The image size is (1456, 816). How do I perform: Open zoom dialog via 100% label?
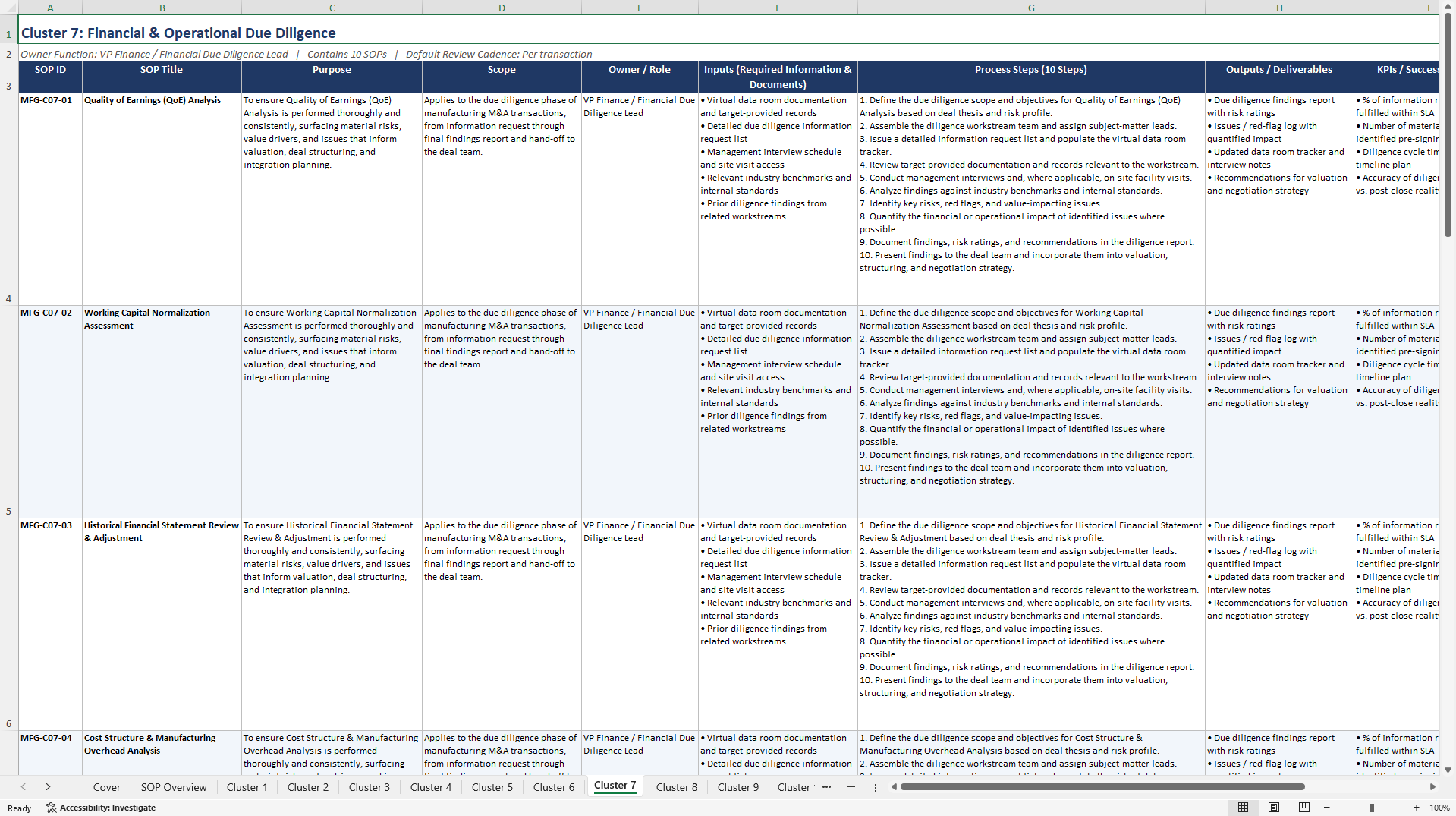tap(1439, 808)
